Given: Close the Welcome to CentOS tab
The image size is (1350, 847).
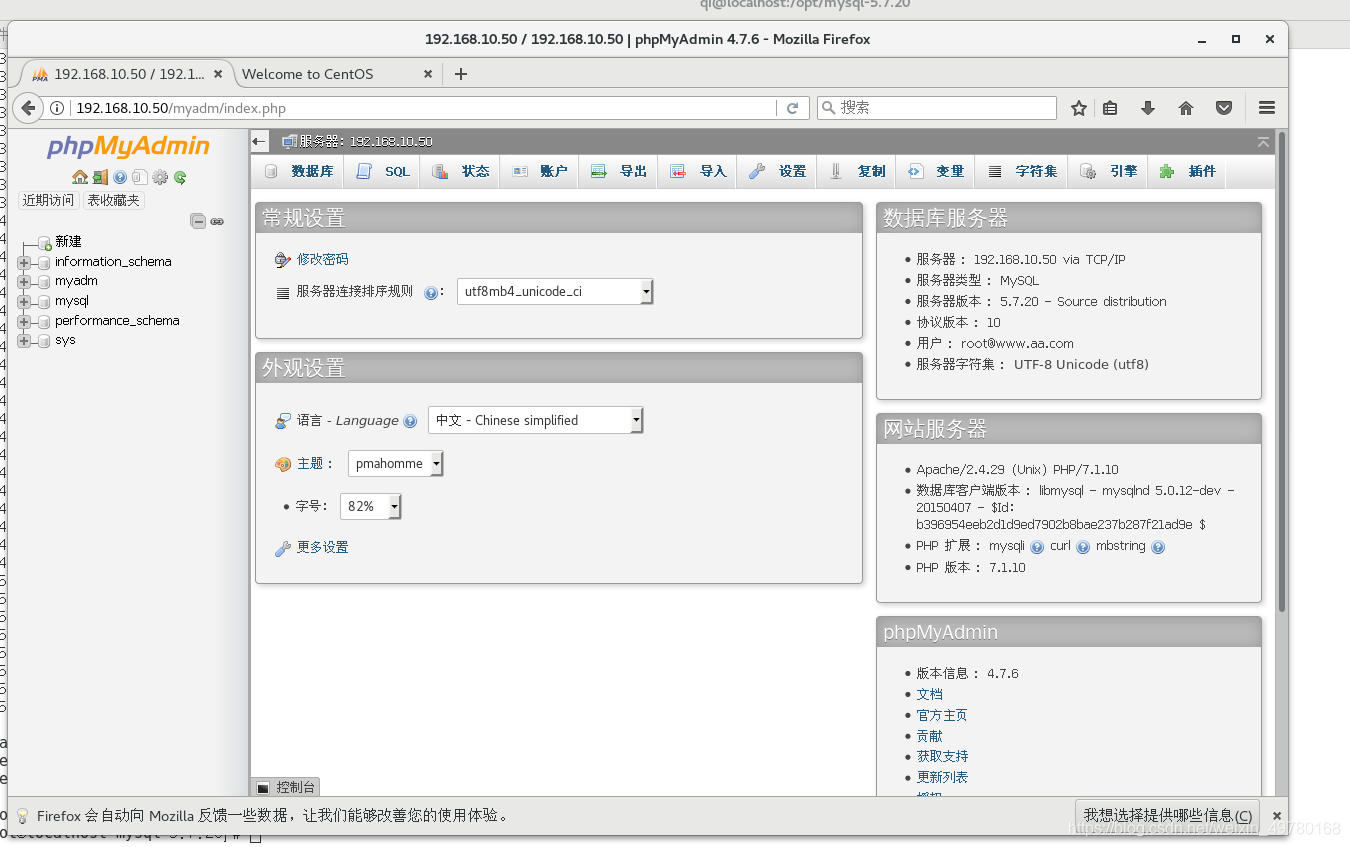Looking at the screenshot, I should click(x=428, y=74).
